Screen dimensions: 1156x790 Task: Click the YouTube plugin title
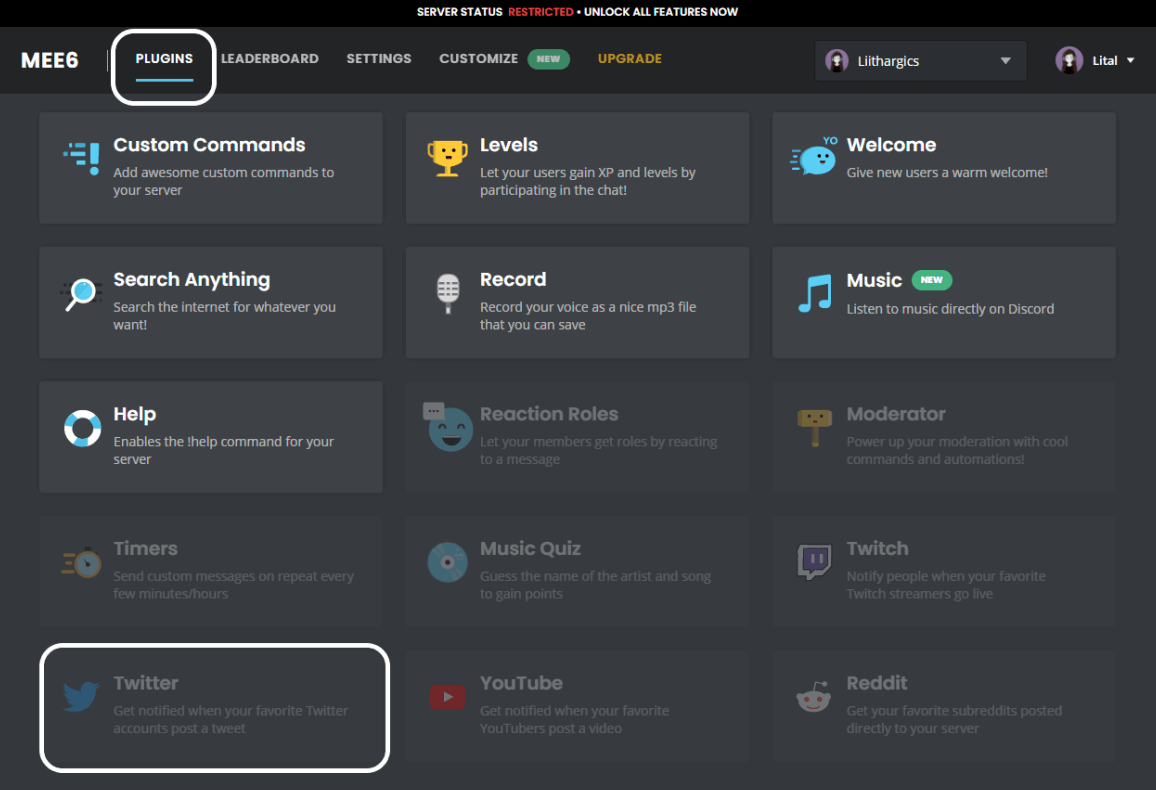pyautogui.click(x=521, y=683)
